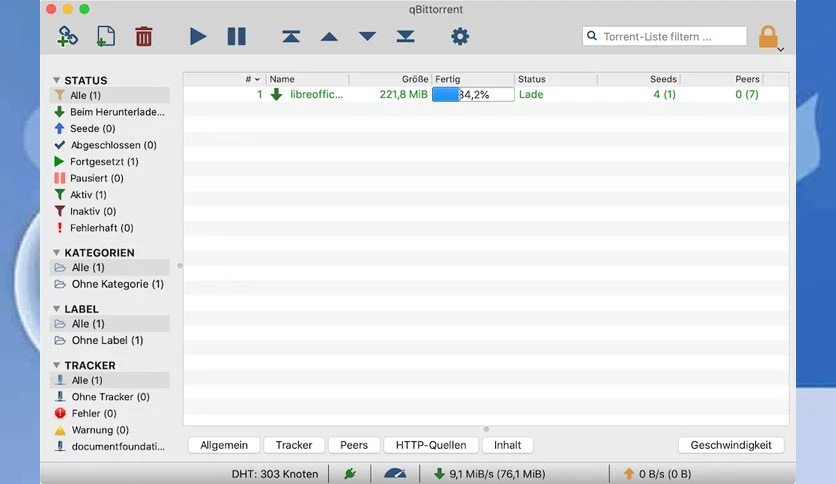Collapse the KATEGORIEN section triangle

[x=56, y=252]
